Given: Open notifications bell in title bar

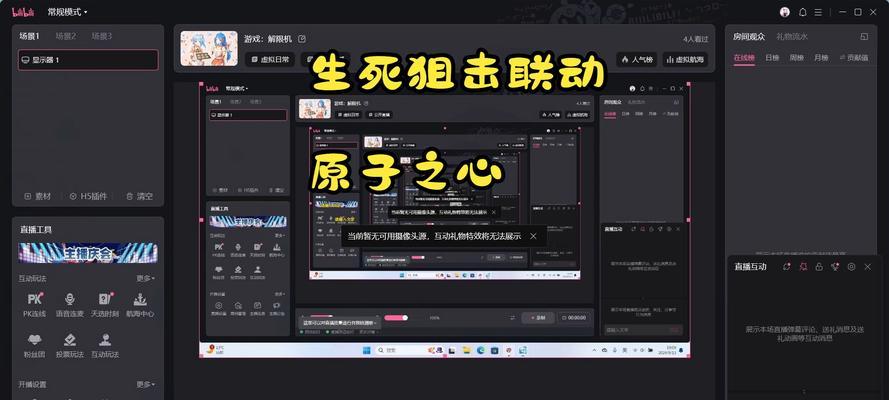Looking at the screenshot, I should click(803, 12).
